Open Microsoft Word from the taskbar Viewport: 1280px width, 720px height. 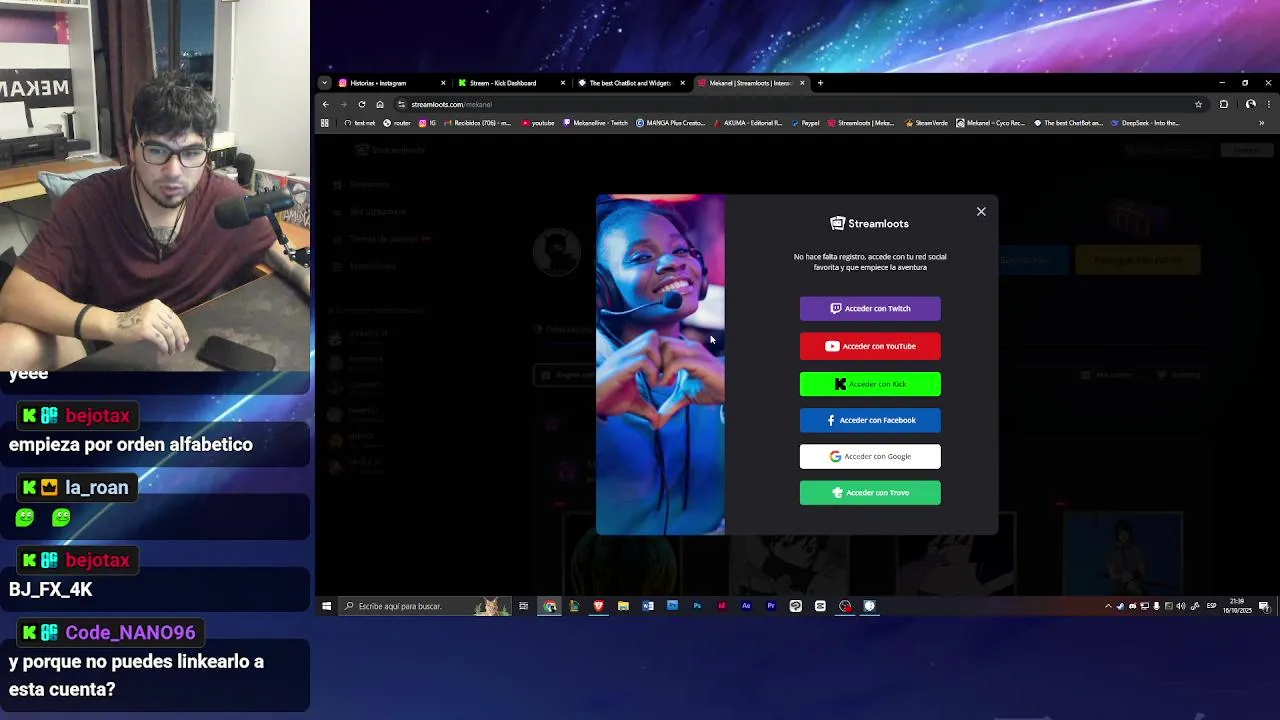point(648,606)
